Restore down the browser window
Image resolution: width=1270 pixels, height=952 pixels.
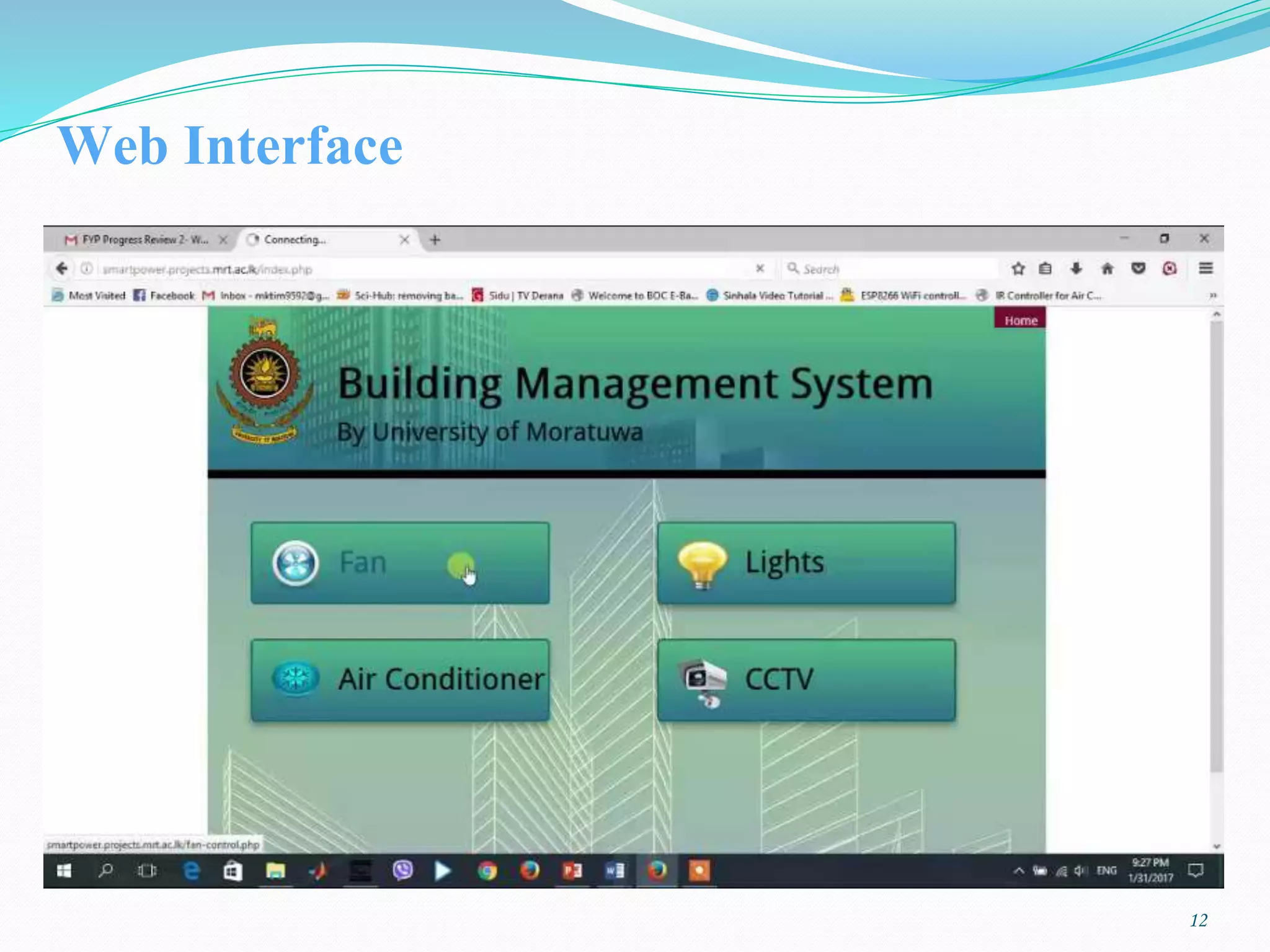[x=1164, y=238]
